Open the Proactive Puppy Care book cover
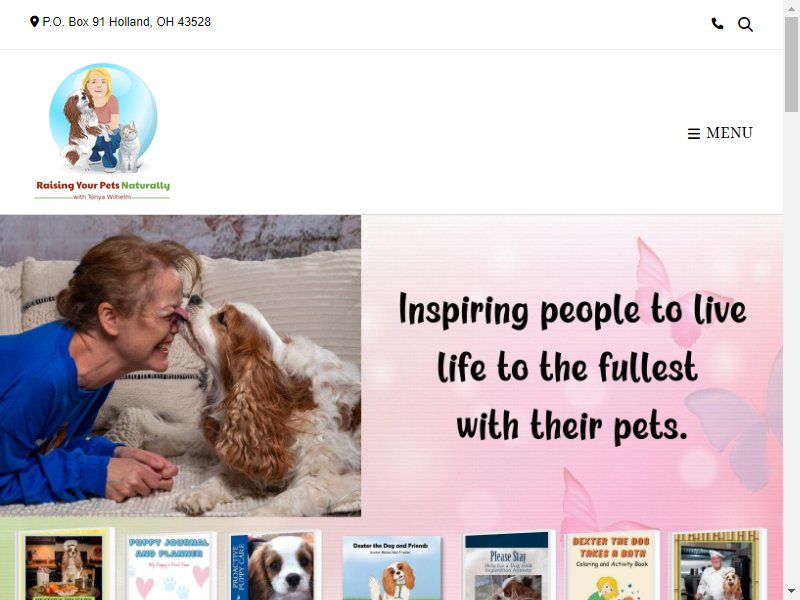 273,565
